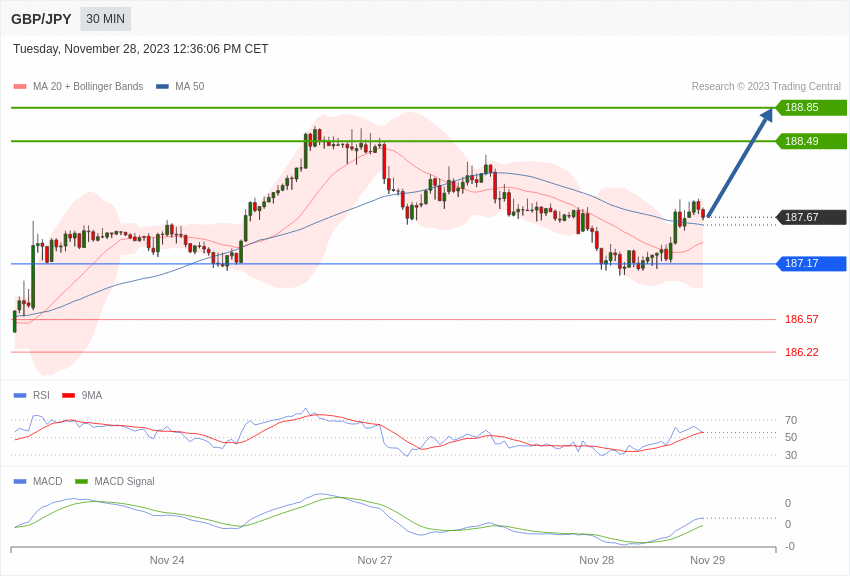Viewport: 850px width, 576px height.
Task: Click the MA 20 + Bollinger Bands legend swatch
Action: coord(20,86)
